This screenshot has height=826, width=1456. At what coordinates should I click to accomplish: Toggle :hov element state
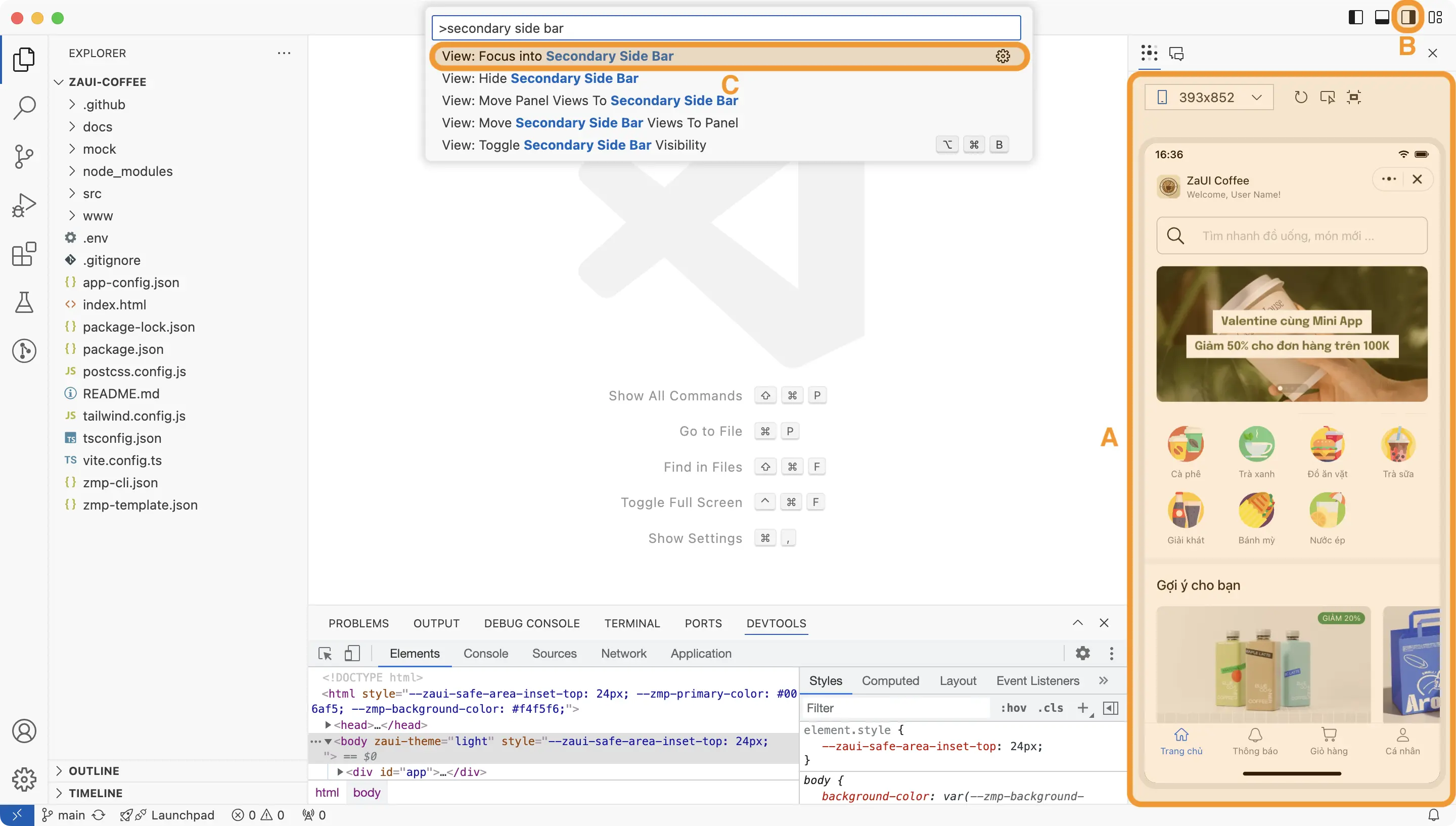coord(1014,707)
